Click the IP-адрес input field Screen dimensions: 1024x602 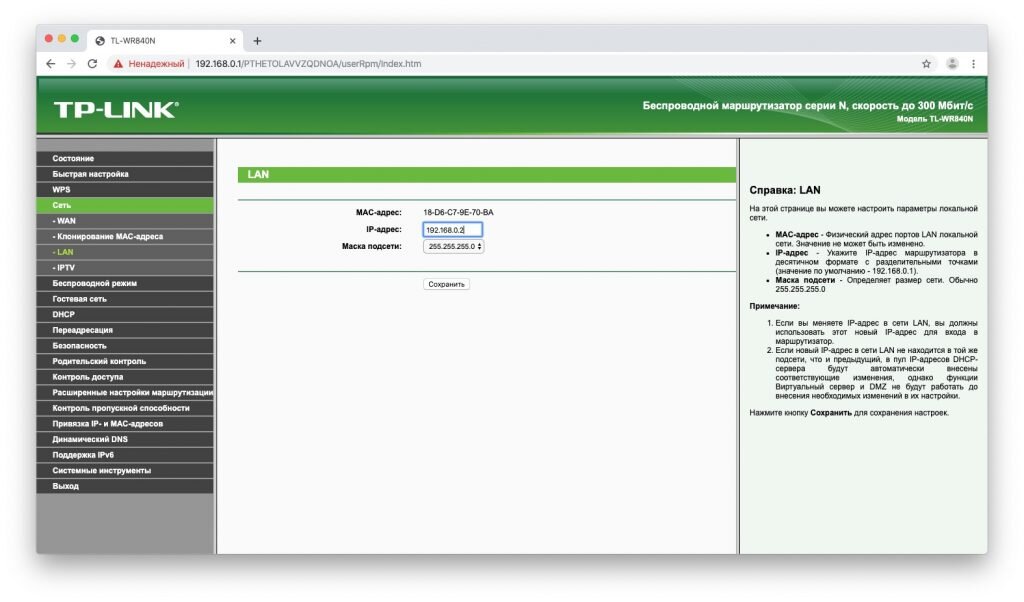click(x=453, y=230)
